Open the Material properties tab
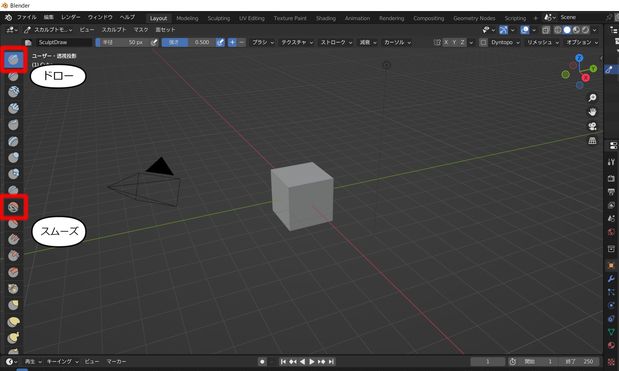Viewport: 619px width, 371px height. (x=611, y=345)
